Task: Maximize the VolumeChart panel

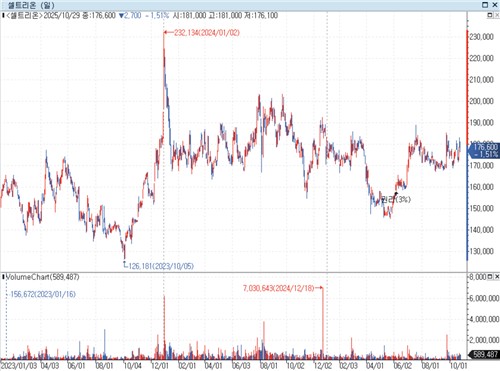Action: (490, 277)
